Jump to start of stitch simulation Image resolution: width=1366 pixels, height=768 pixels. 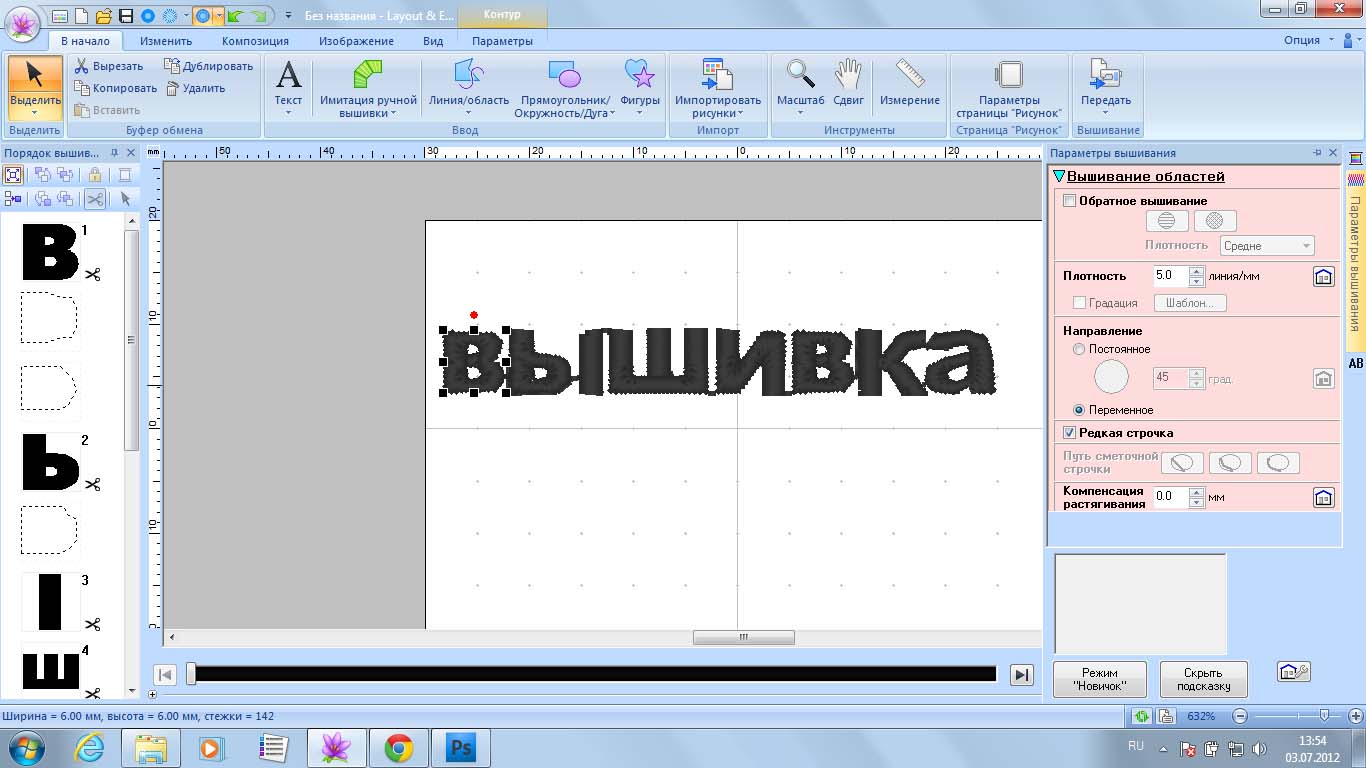pos(167,675)
